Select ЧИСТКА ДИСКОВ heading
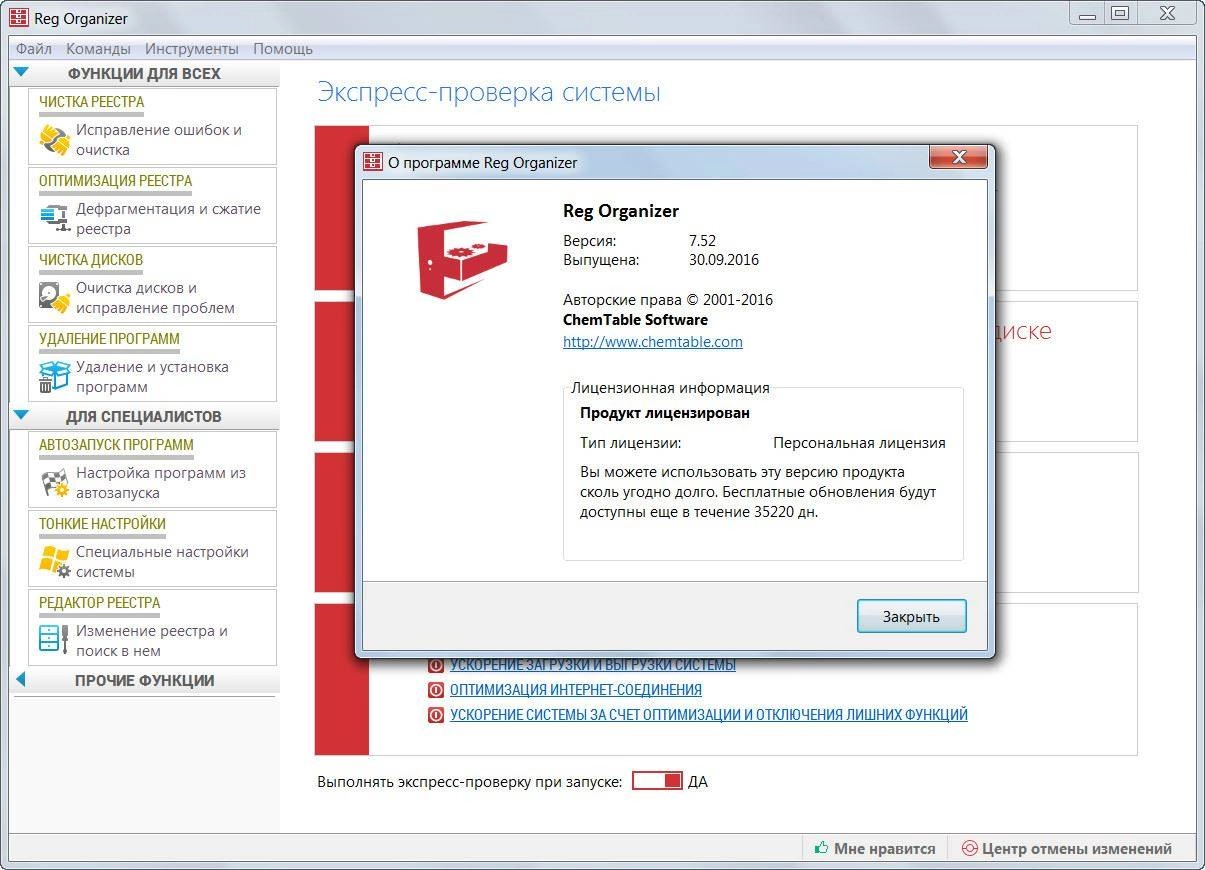Viewport: 1205px width, 870px height. click(91, 260)
